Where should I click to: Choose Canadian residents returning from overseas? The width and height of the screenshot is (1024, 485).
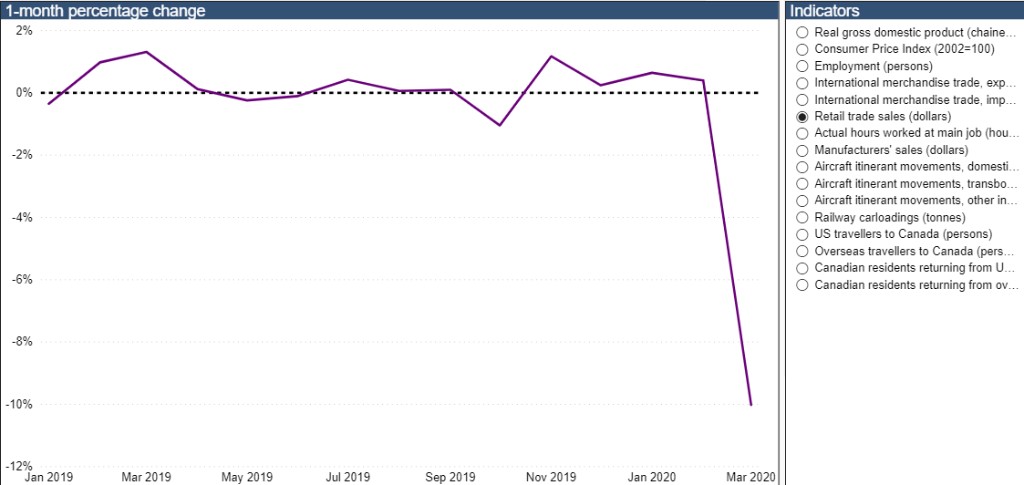802,286
